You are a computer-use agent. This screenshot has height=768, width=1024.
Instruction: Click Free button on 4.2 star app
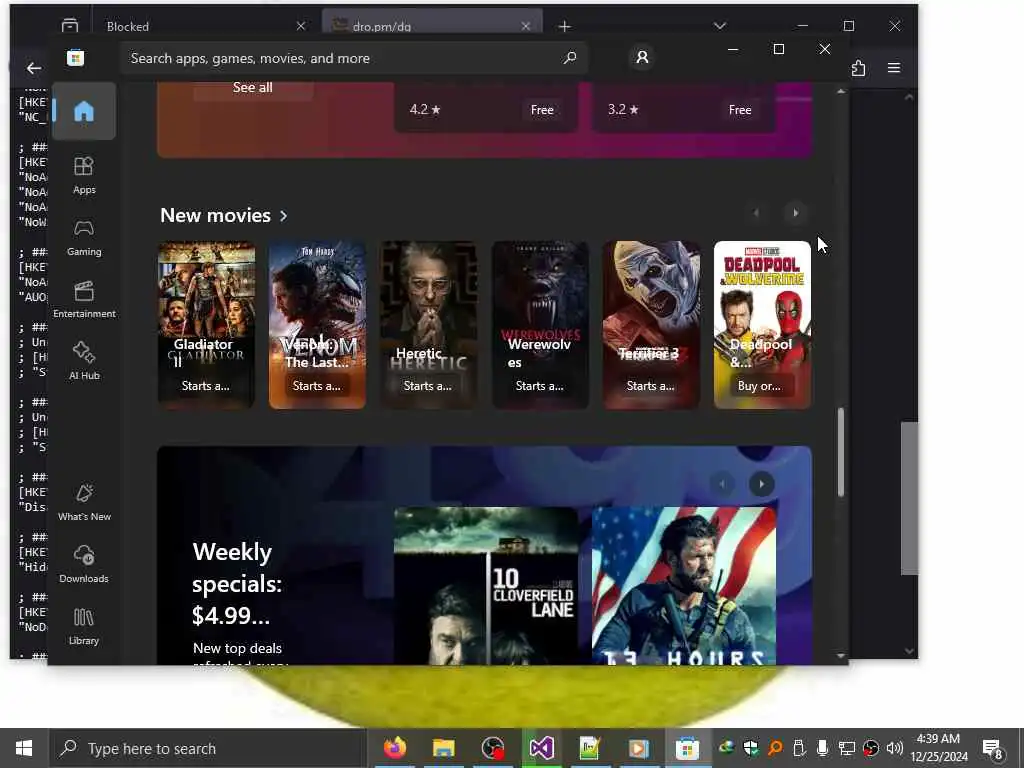point(542,110)
